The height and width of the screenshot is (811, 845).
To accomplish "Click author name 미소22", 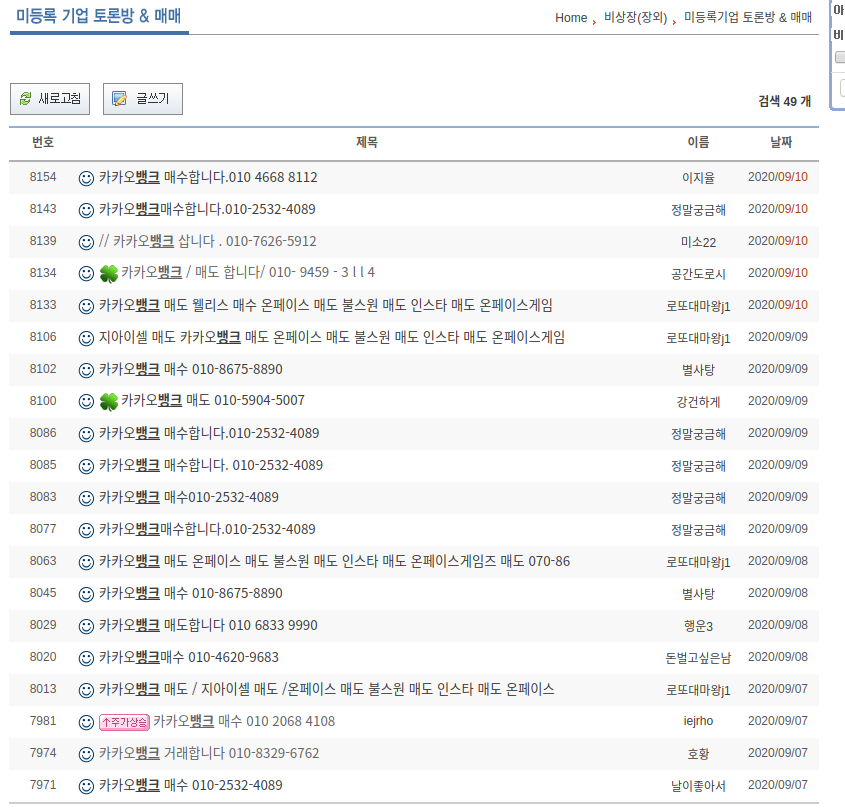I will (698, 242).
